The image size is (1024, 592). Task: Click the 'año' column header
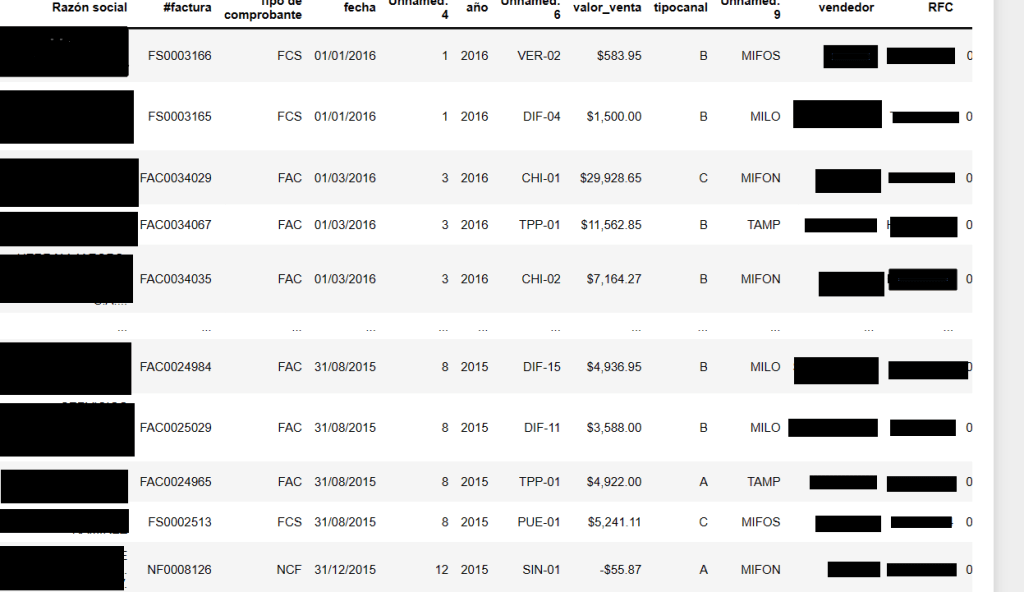tap(477, 8)
